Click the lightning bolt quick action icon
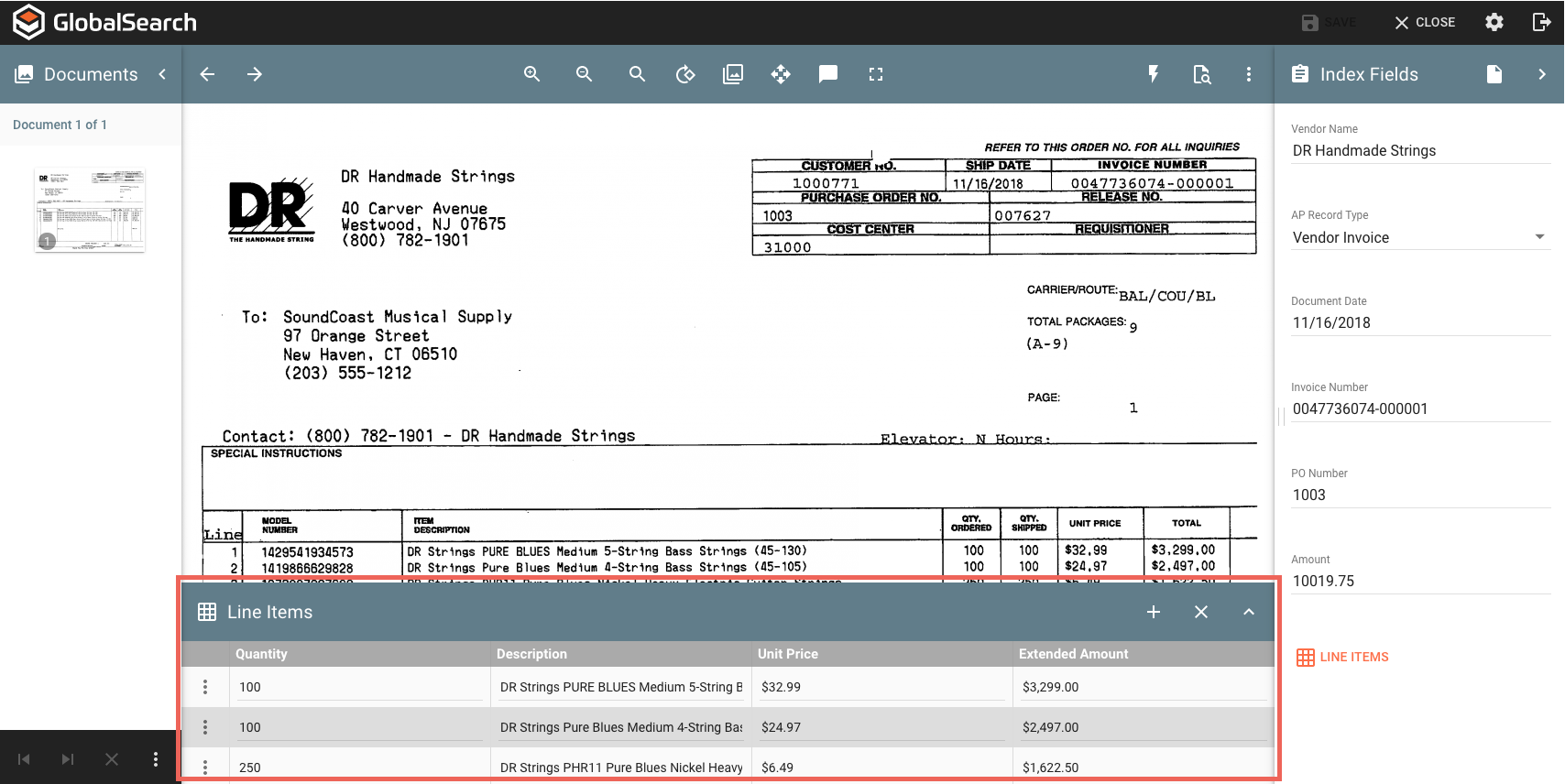Screen dimensions: 1565x784 click(x=1154, y=74)
